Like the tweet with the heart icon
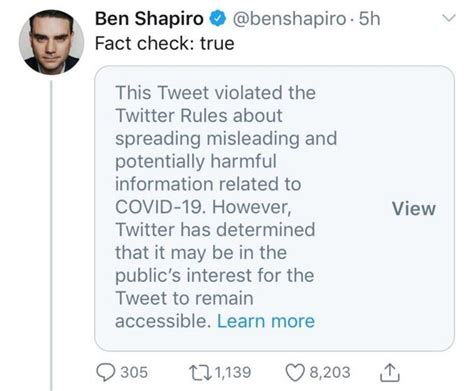The height and width of the screenshot is (391, 474). pos(295,372)
